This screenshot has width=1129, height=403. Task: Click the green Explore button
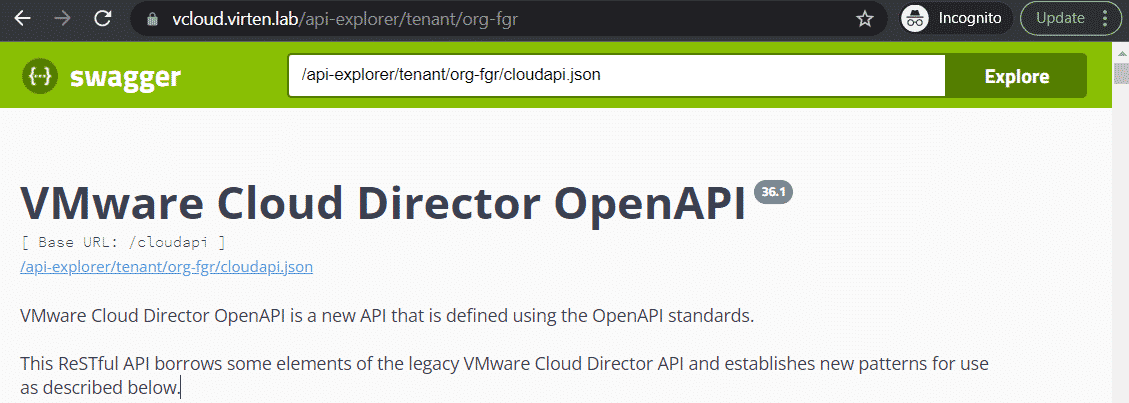pos(1016,76)
